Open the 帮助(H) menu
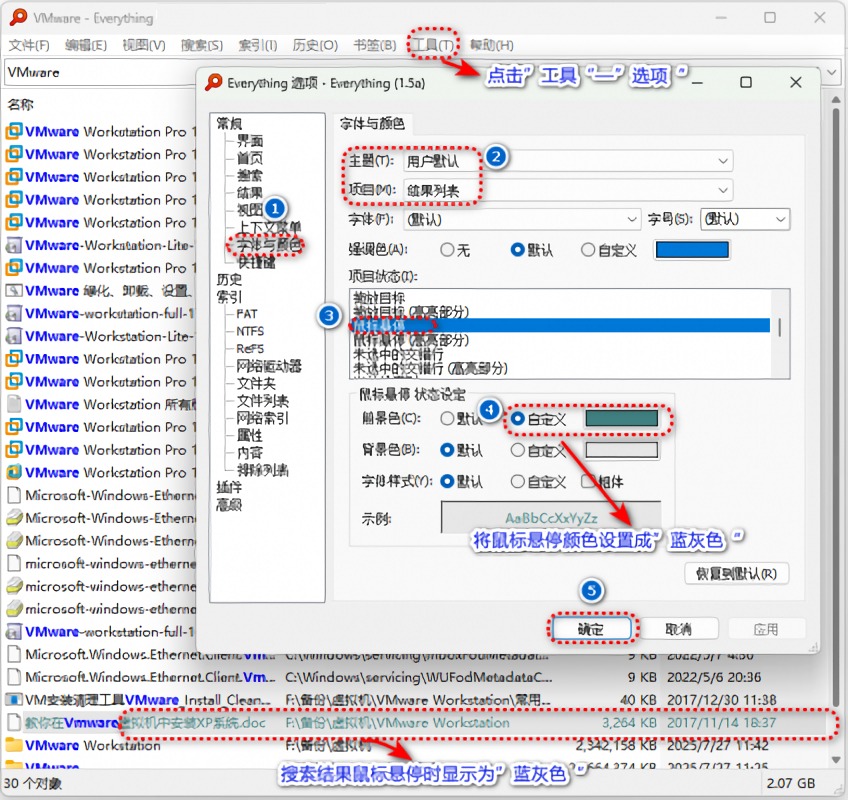 tap(492, 45)
